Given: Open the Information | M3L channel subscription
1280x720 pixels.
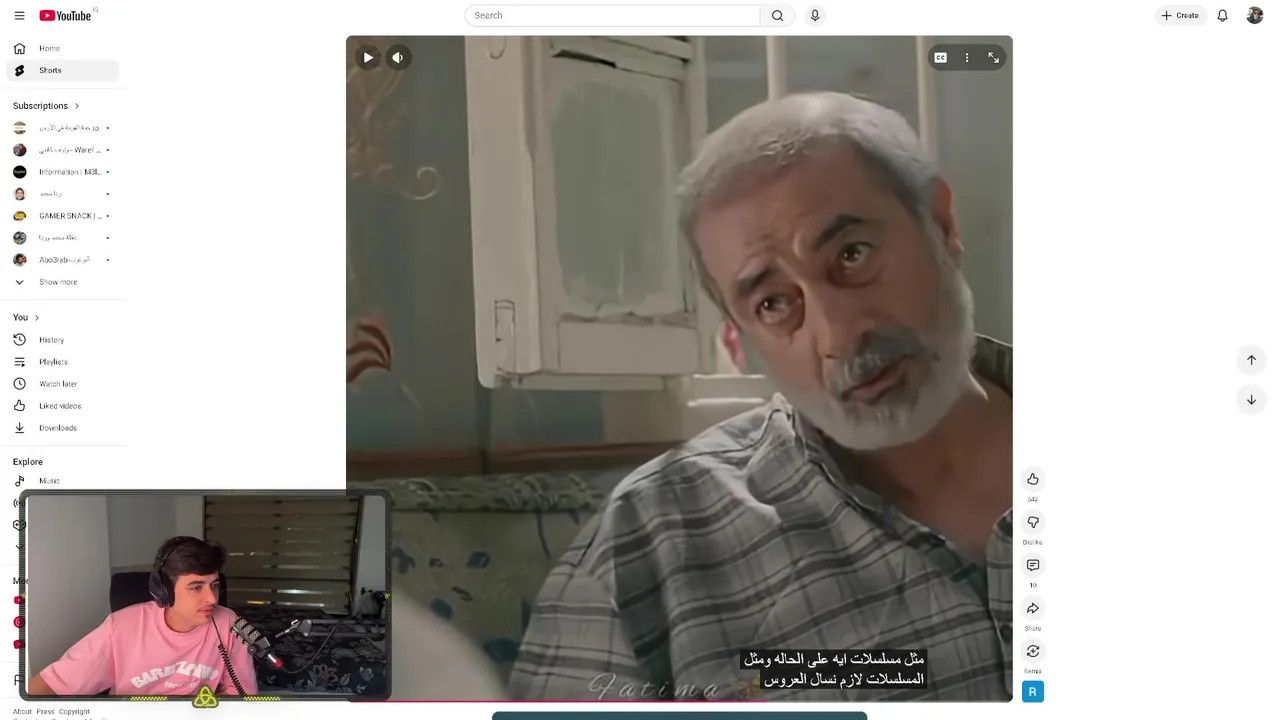Looking at the screenshot, I should (x=62, y=172).
